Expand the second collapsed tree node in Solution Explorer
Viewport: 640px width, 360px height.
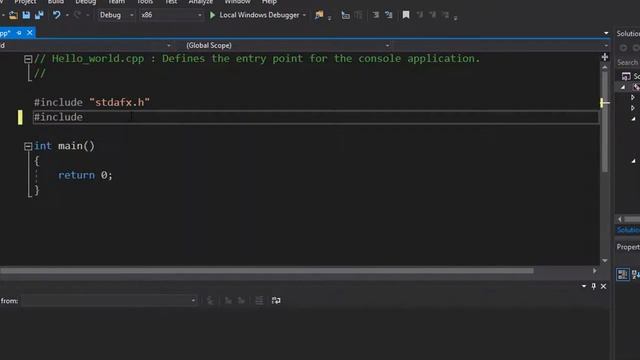click(632, 108)
